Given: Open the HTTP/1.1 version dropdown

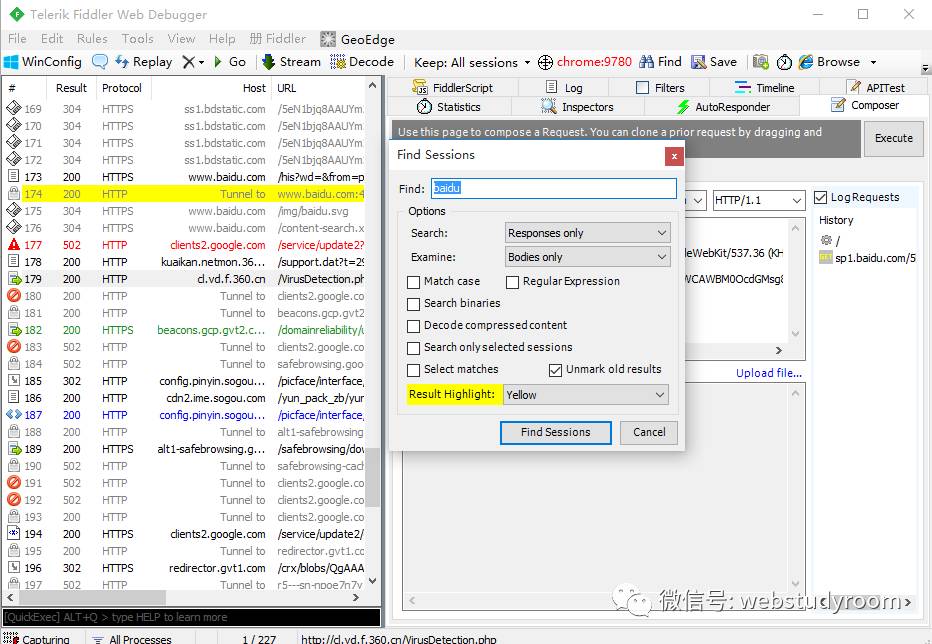Looking at the screenshot, I should pyautogui.click(x=758, y=200).
